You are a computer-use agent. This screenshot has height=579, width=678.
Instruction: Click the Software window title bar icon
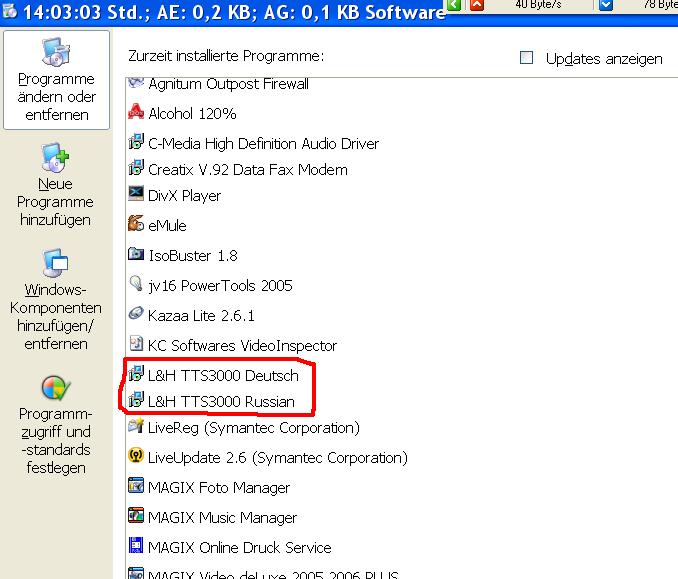[x=9, y=11]
